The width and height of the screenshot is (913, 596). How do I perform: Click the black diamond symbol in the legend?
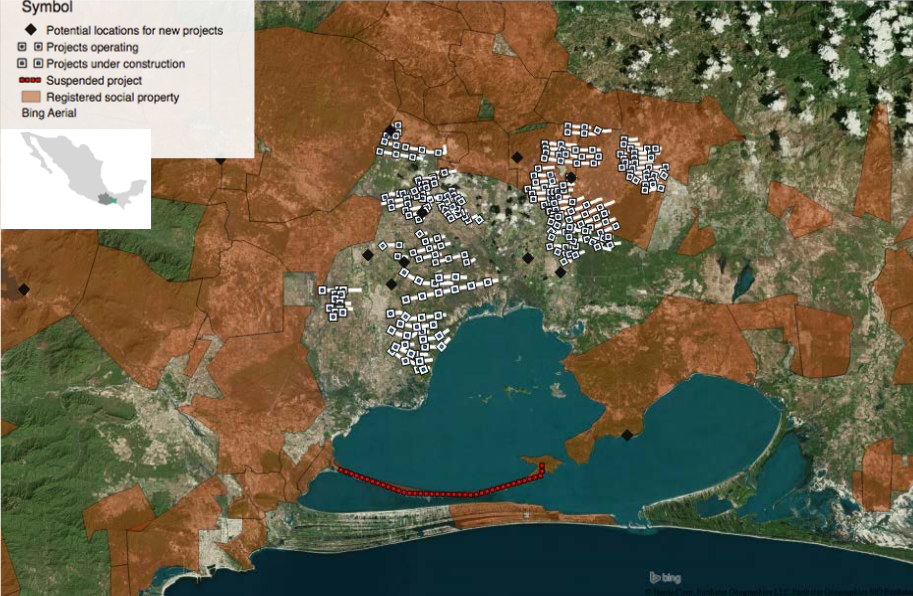(29, 30)
